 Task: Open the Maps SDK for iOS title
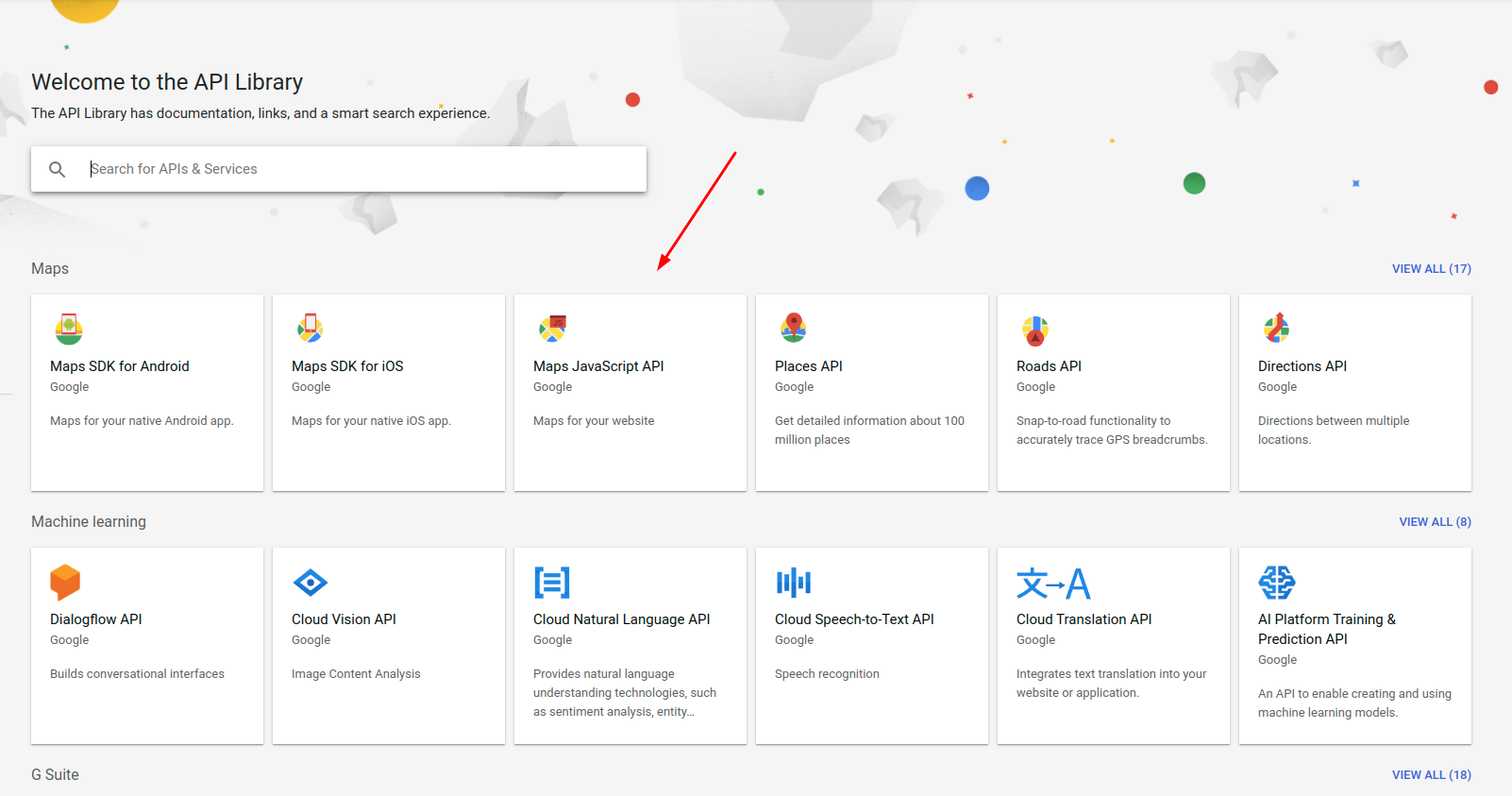347,366
